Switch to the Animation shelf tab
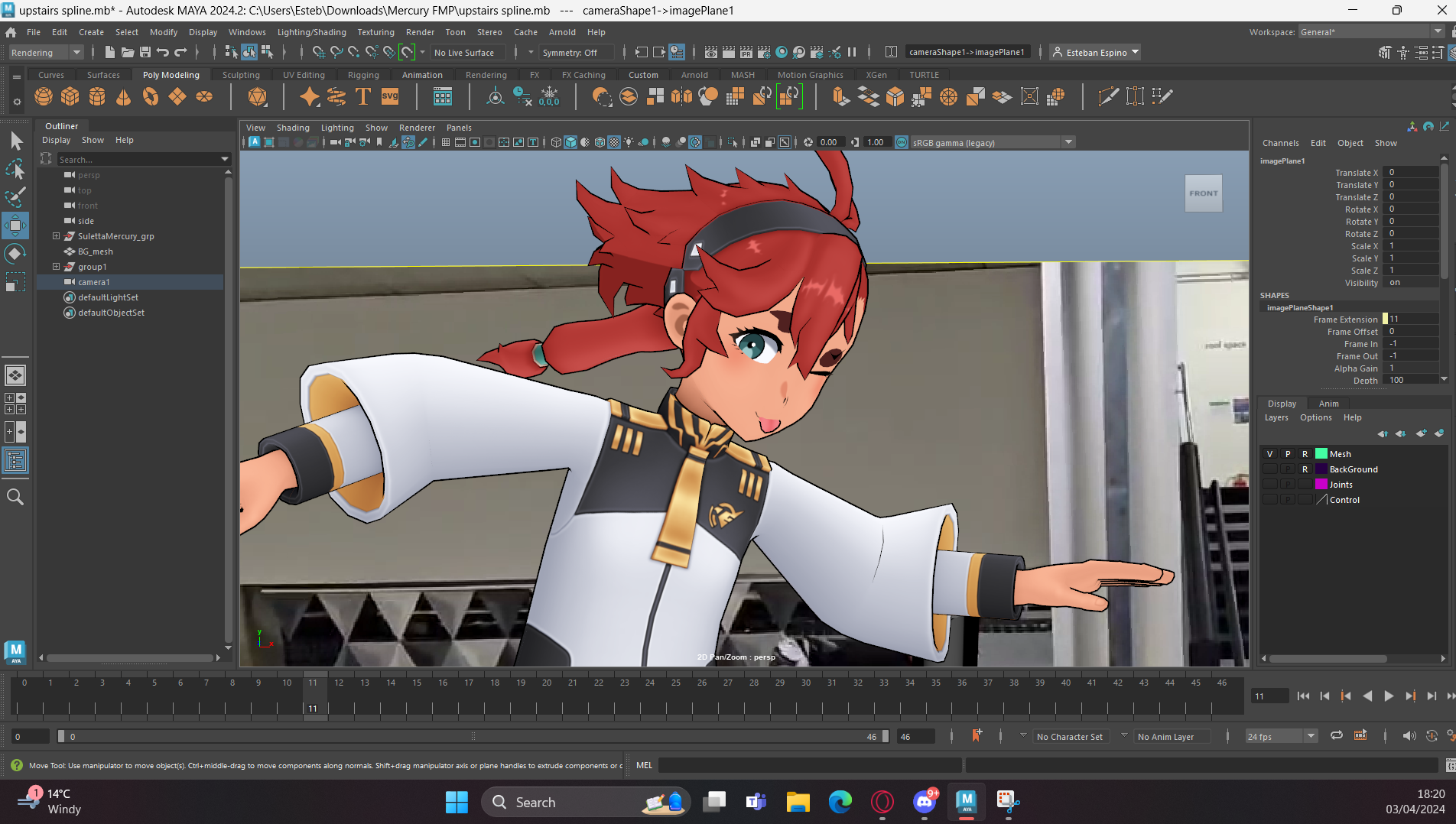This screenshot has width=1456, height=824. (422, 75)
